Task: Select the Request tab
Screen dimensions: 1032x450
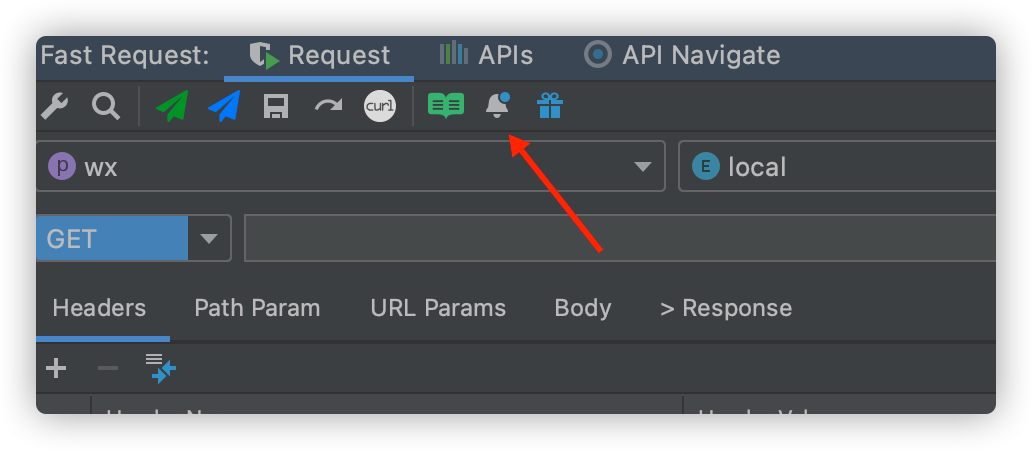Action: click(x=320, y=55)
